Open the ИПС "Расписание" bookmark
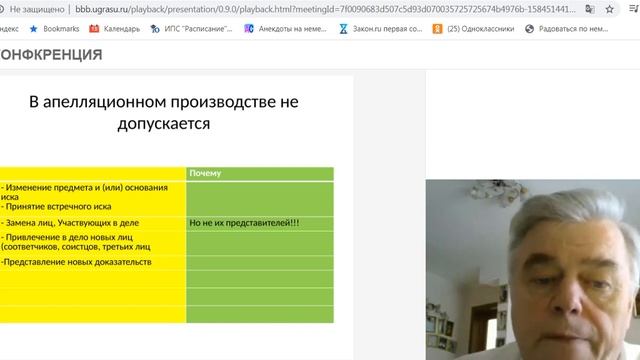The width and height of the screenshot is (640, 360). tap(191, 29)
